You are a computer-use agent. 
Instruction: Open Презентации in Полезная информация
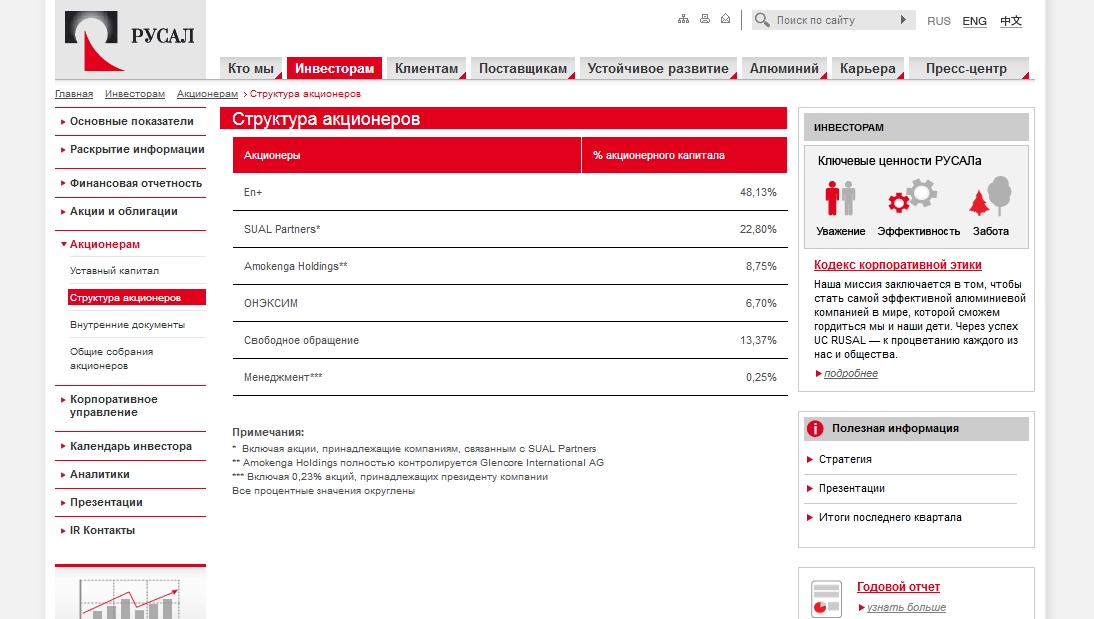coord(851,489)
